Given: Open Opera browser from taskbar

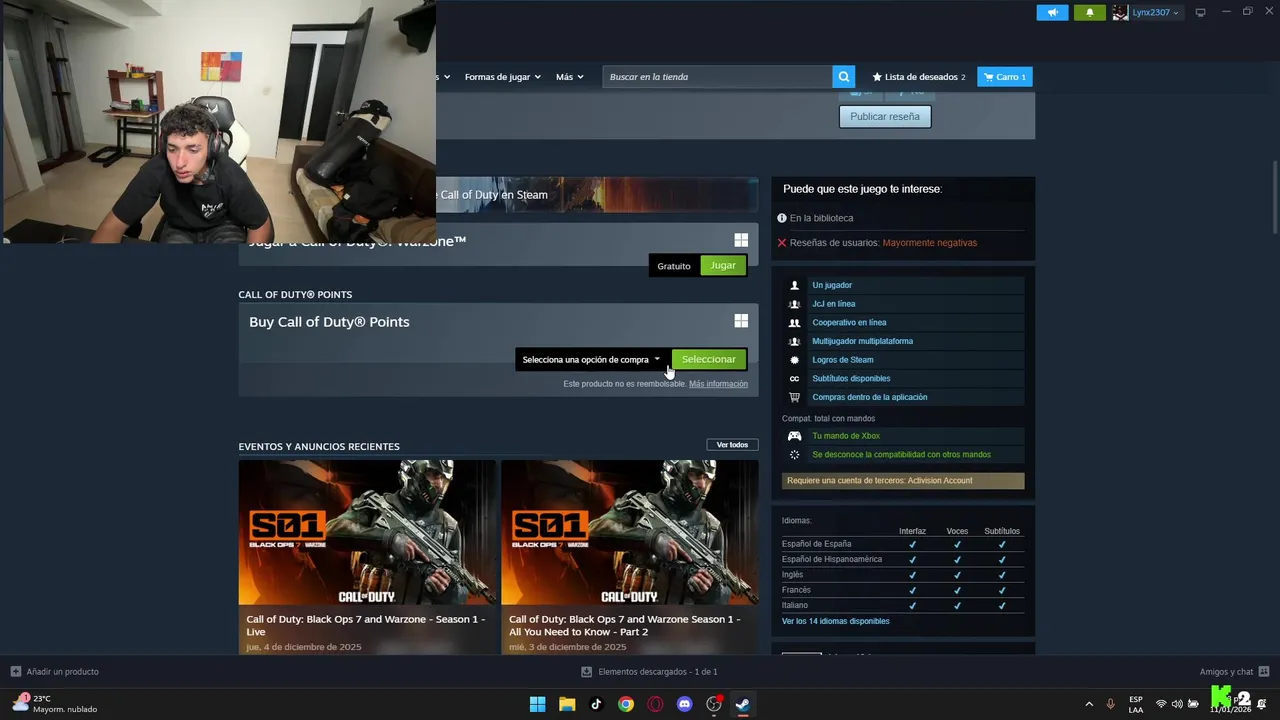Looking at the screenshot, I should coord(655,704).
